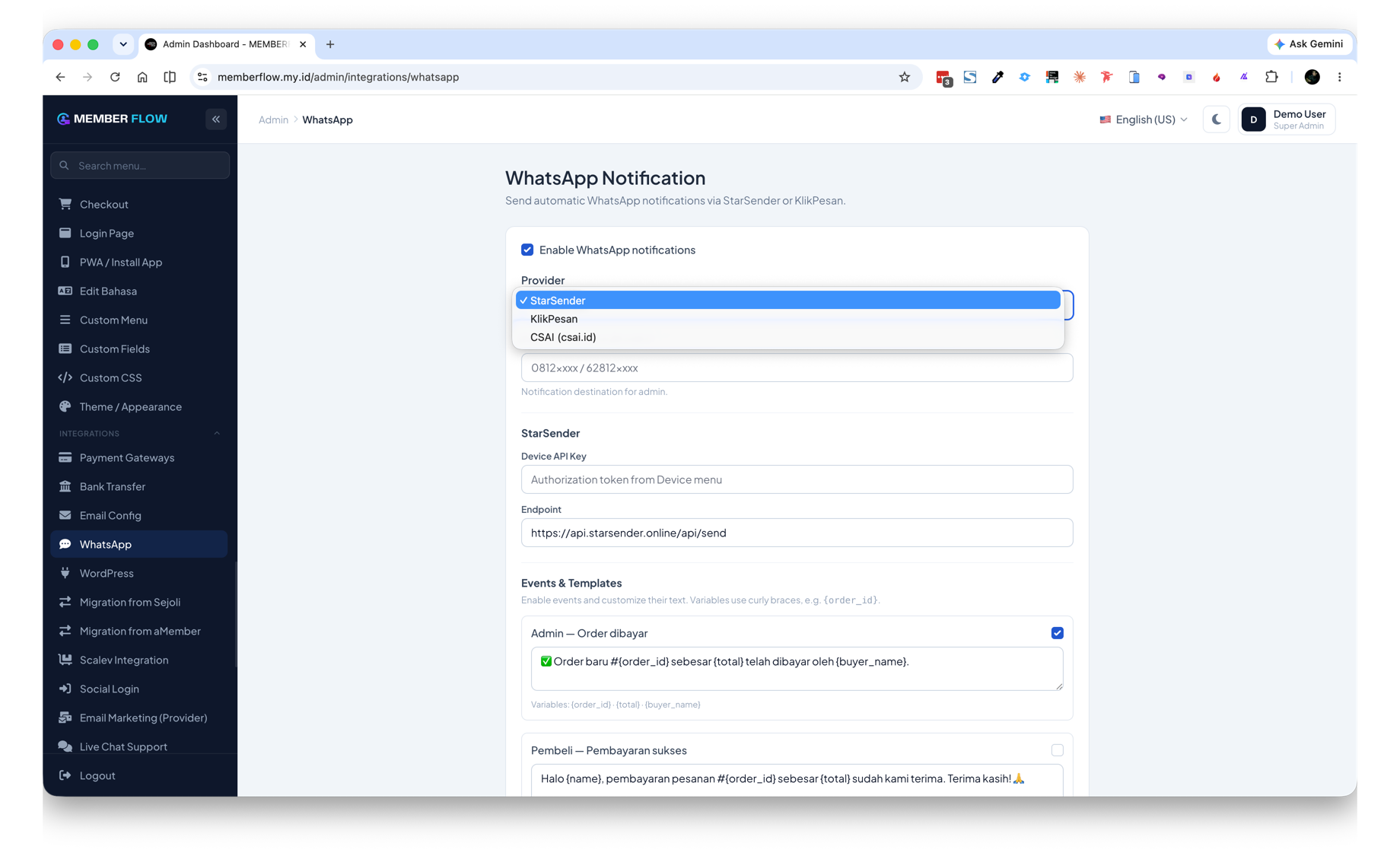Open a new browser tab
1400x853 pixels.
coord(330,44)
